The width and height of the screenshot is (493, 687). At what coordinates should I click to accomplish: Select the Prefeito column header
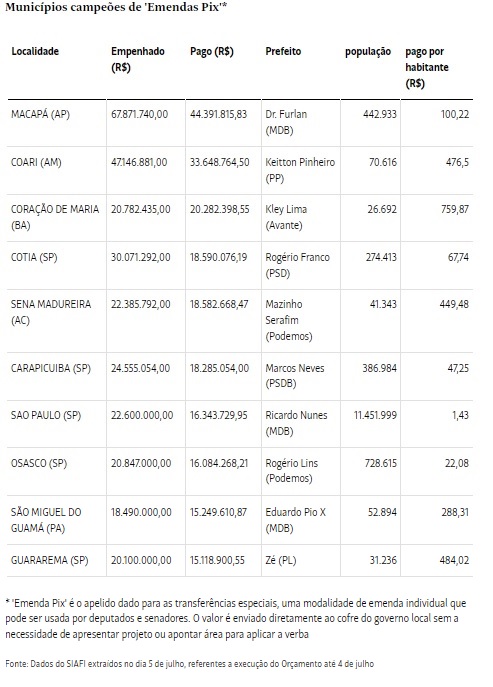(x=283, y=51)
